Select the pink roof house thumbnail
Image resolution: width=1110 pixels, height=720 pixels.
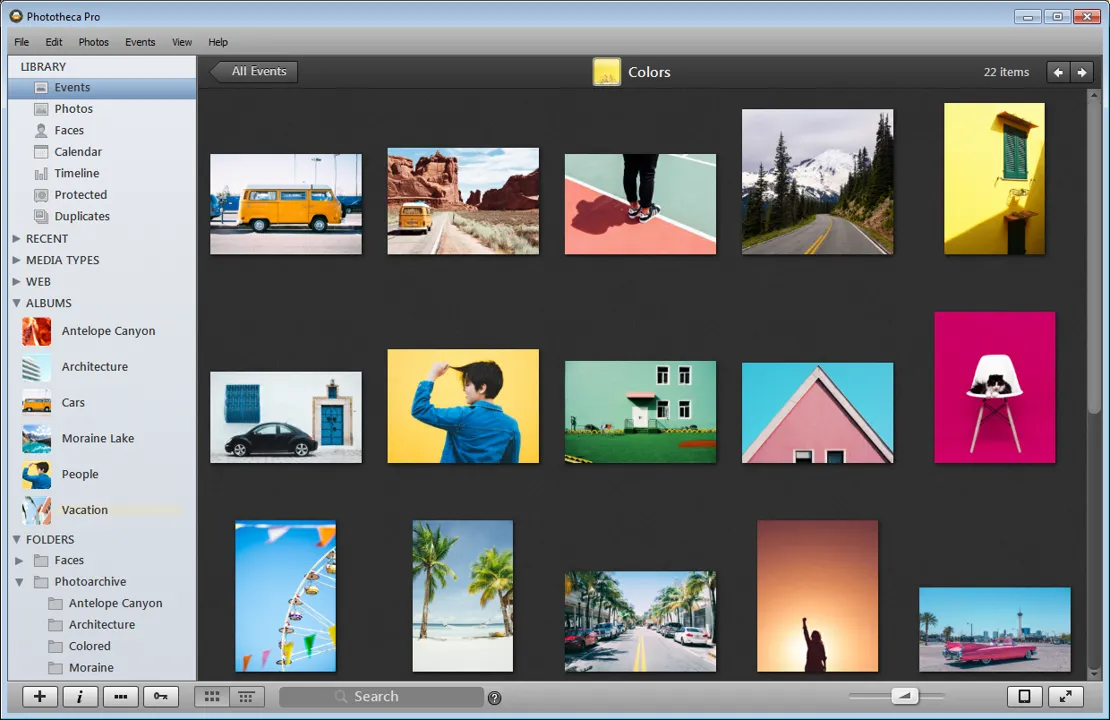(x=818, y=413)
